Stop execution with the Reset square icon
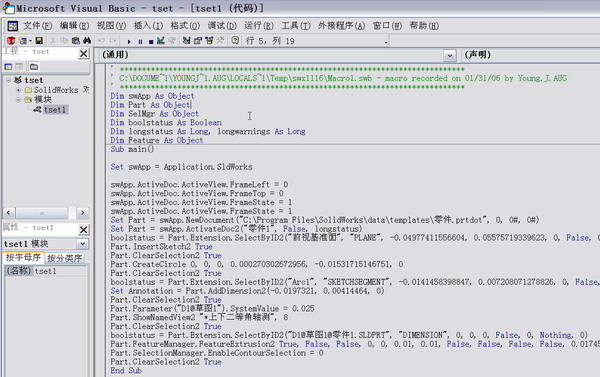 151,41
